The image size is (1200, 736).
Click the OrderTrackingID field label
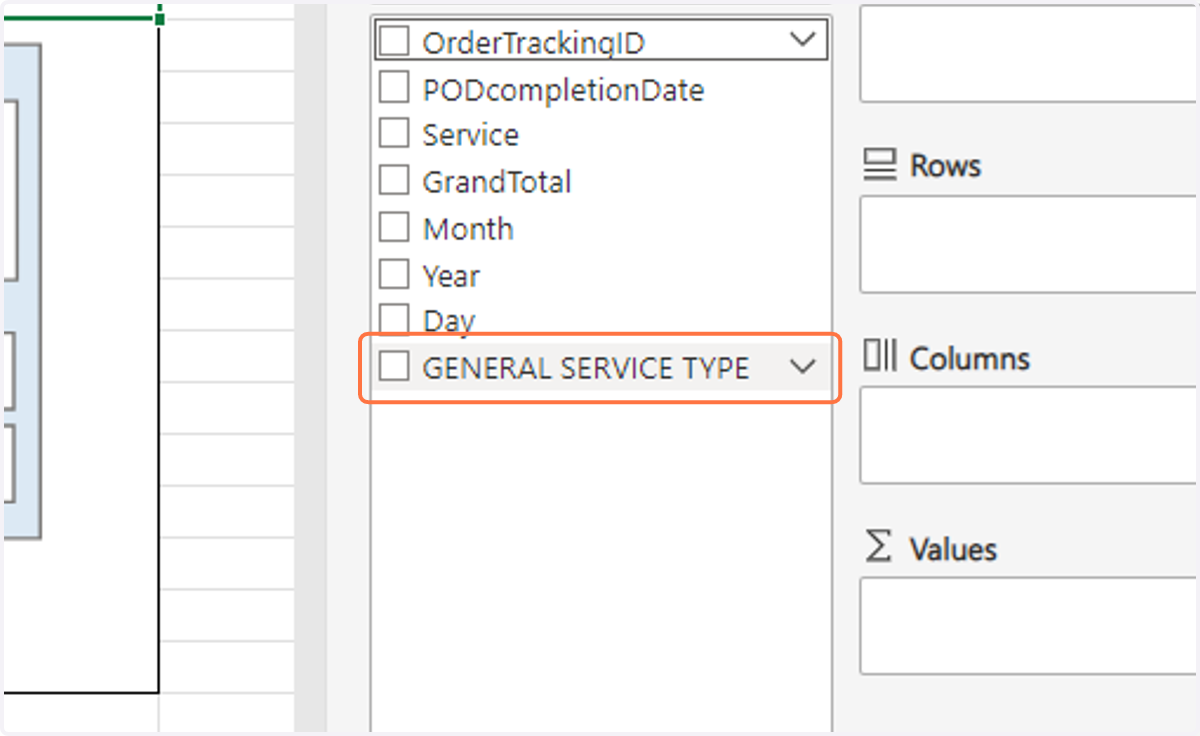pos(534,43)
